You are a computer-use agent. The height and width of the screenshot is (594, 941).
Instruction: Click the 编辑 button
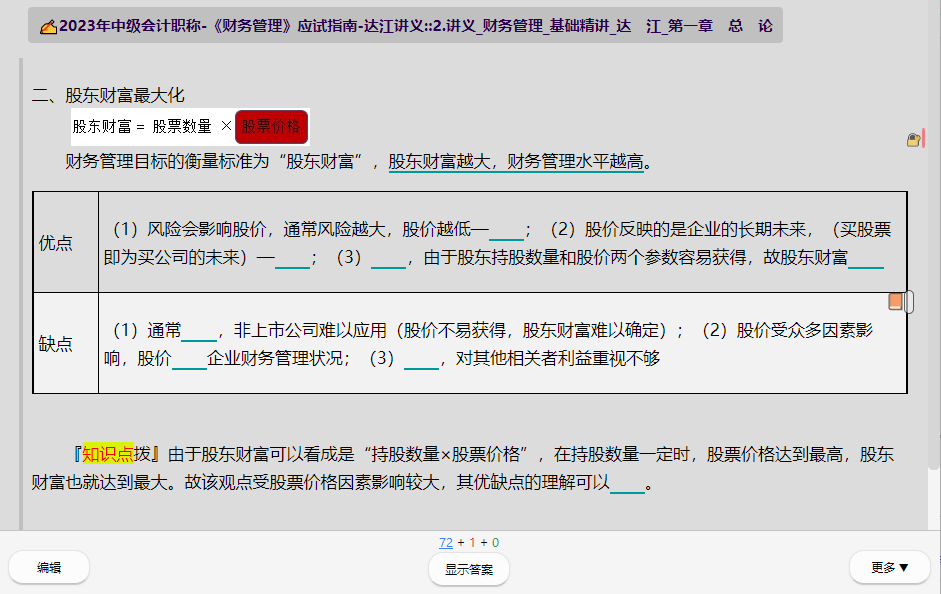click(x=49, y=568)
